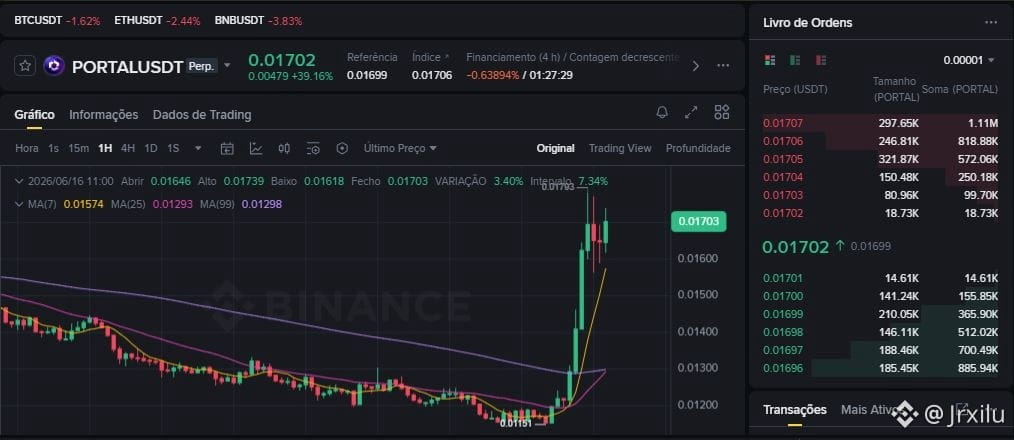The width and height of the screenshot is (1014, 440).
Task: Select ask price 0.01705
Action: 782,159
